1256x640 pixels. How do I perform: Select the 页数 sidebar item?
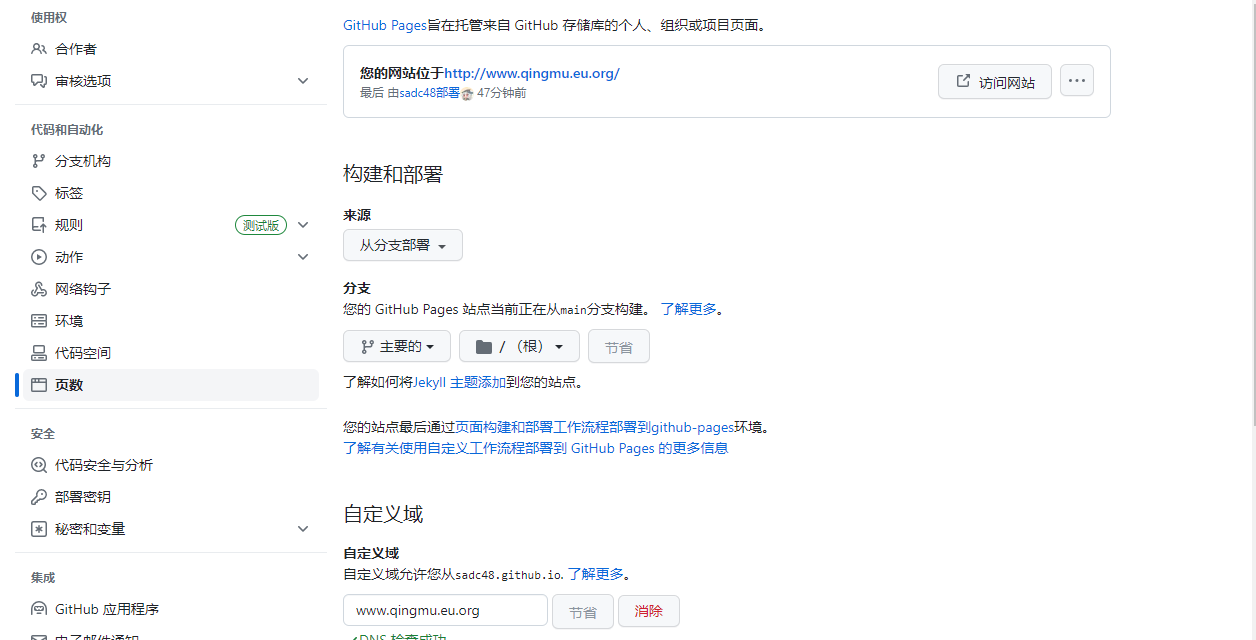click(x=170, y=385)
